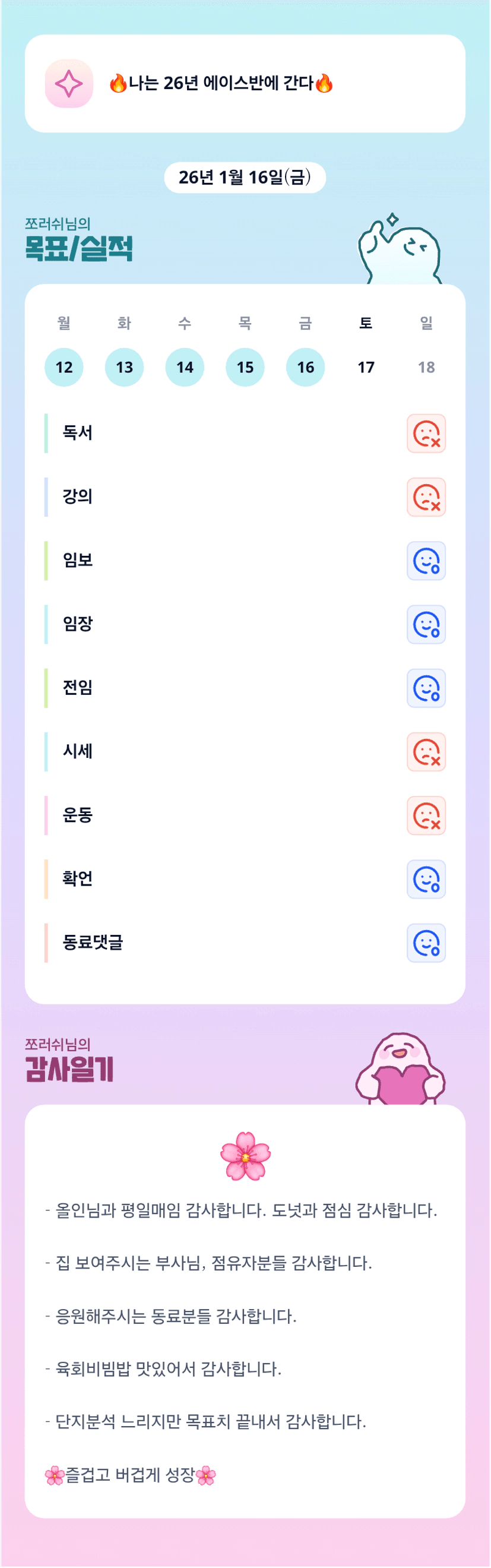Click the pink sparkle star icon

(69, 83)
